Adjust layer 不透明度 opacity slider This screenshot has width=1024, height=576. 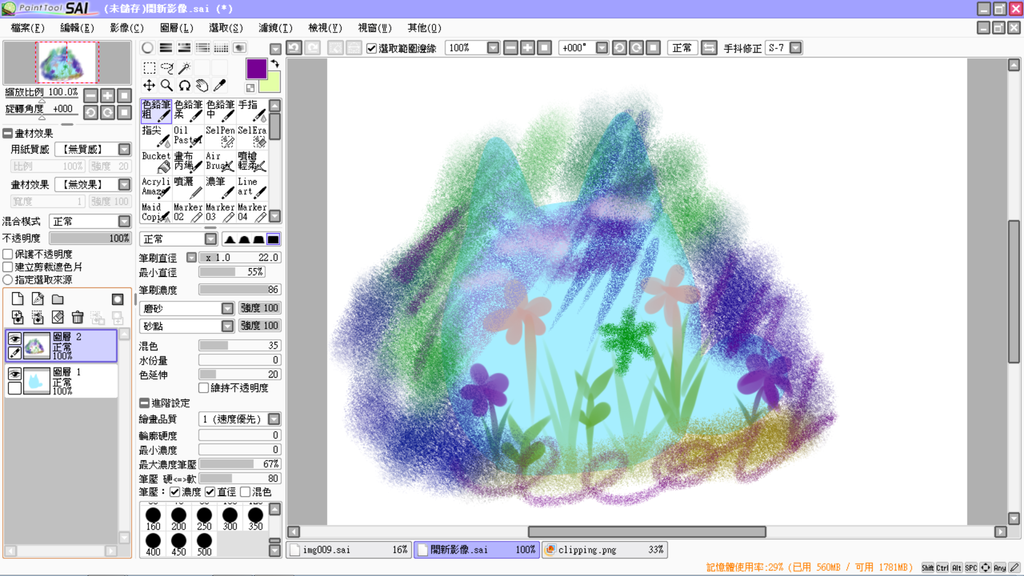[90, 238]
